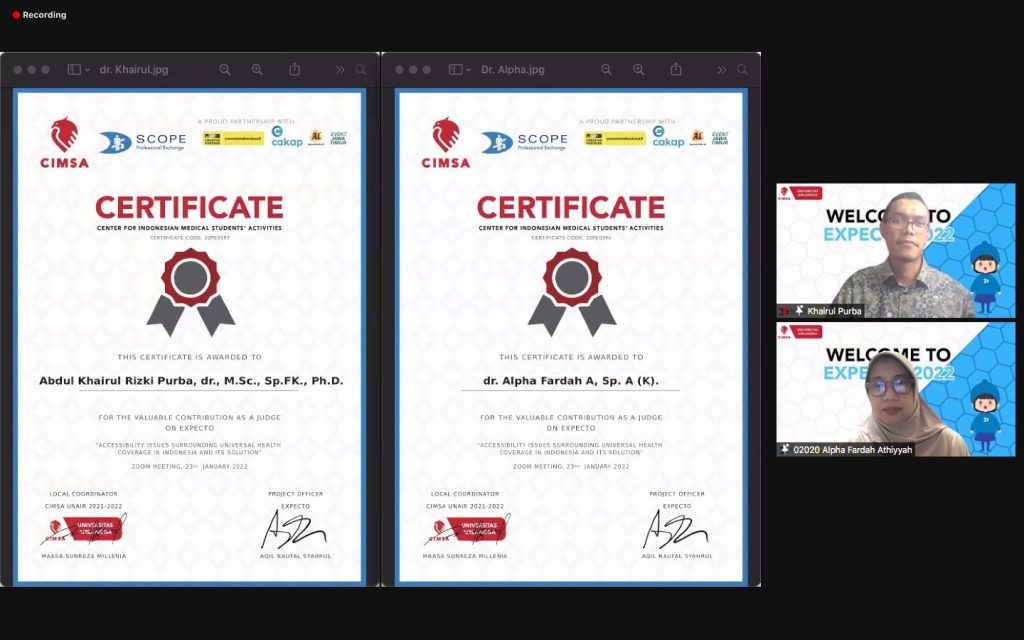Zoom out in the dr. Khairul.jpg window
Image resolution: width=1024 pixels, height=640 pixels.
225,70
